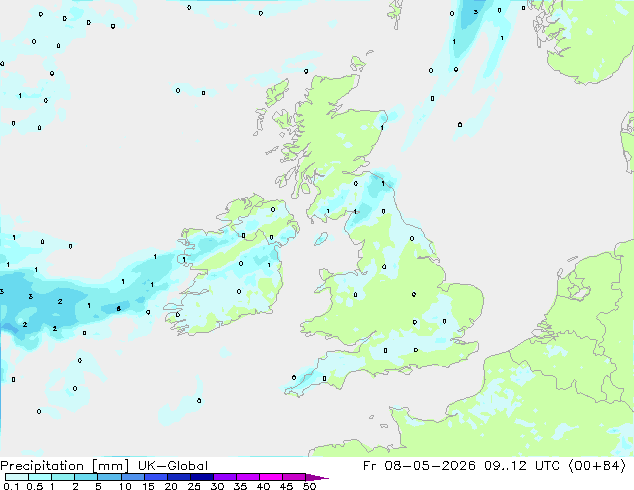Click the date "Fr 08-05-2026"

coord(419,466)
